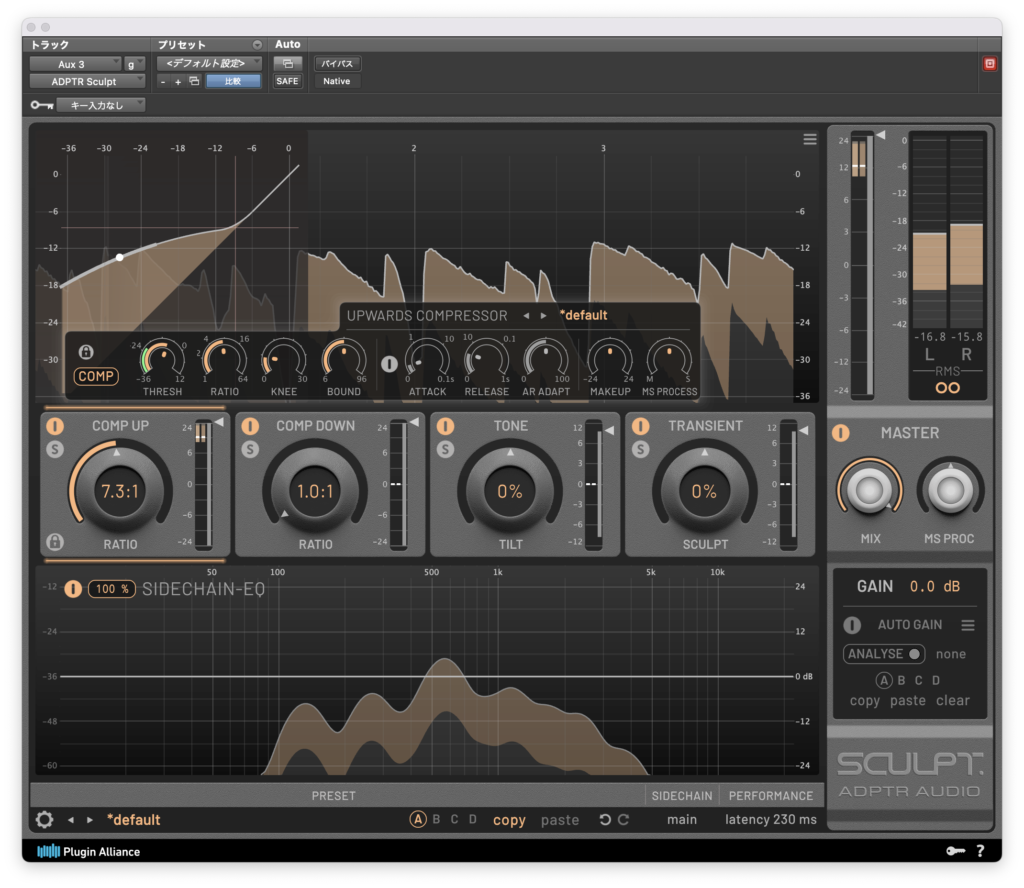This screenshot has height=888, width=1024.
Task: Solo the TONE module
Action: pos(445,449)
